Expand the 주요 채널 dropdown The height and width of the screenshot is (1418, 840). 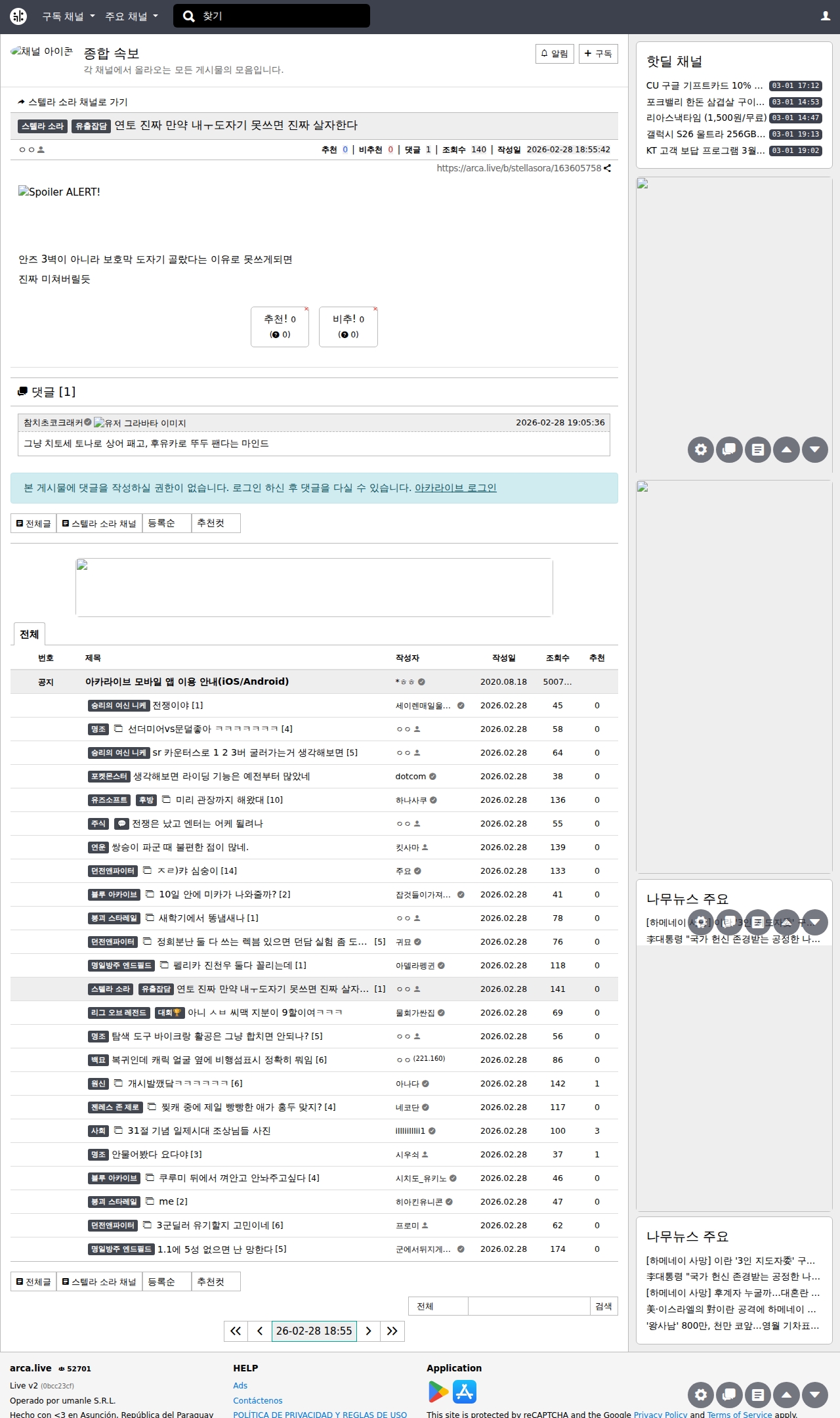click(131, 16)
